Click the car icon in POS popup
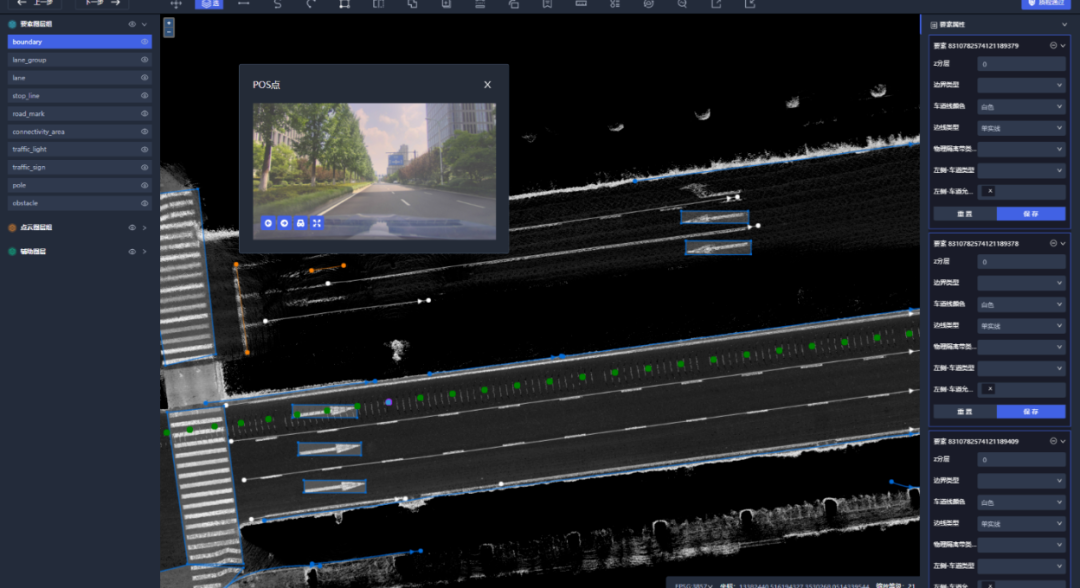This screenshot has height=588, width=1080. point(300,223)
